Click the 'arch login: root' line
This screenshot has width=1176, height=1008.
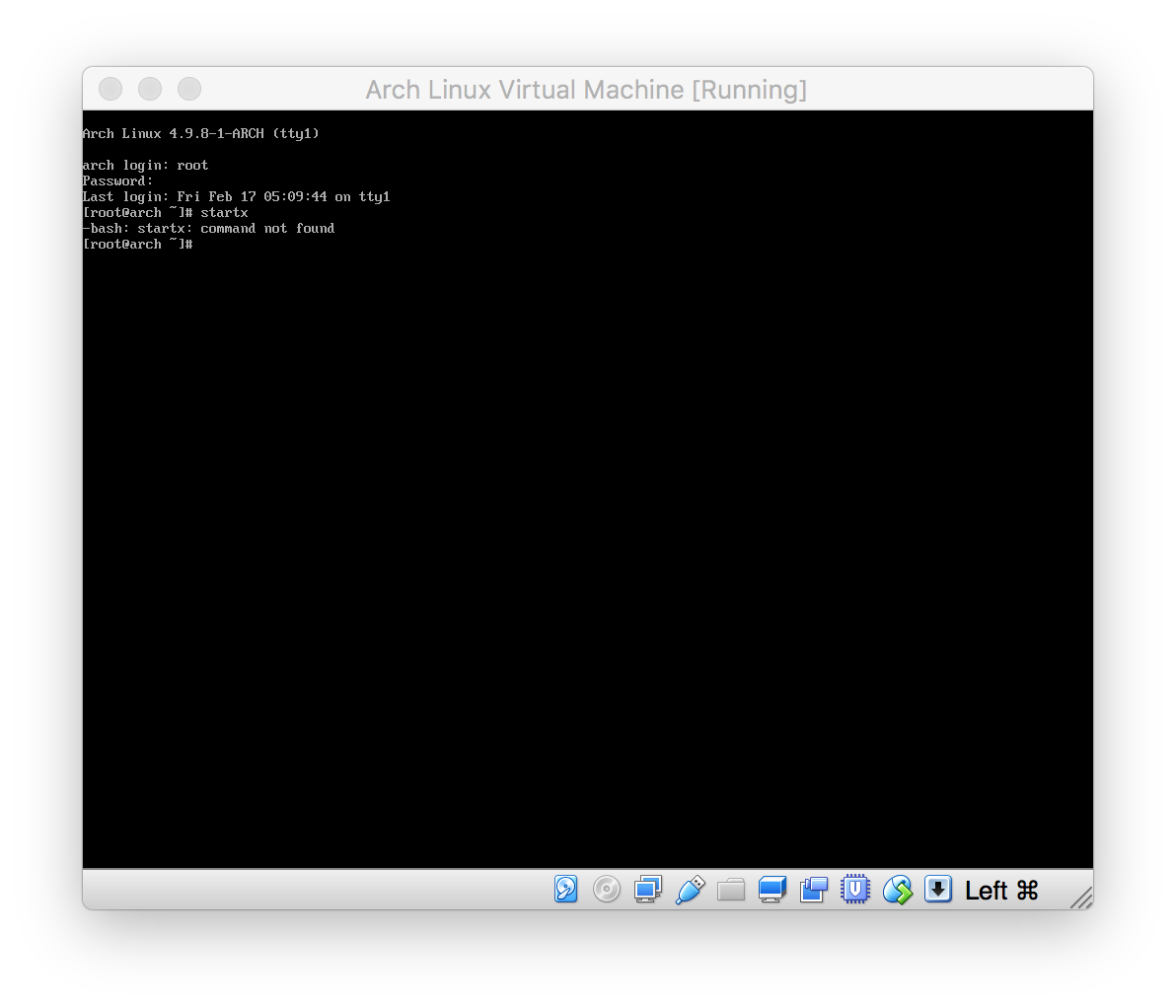(145, 165)
